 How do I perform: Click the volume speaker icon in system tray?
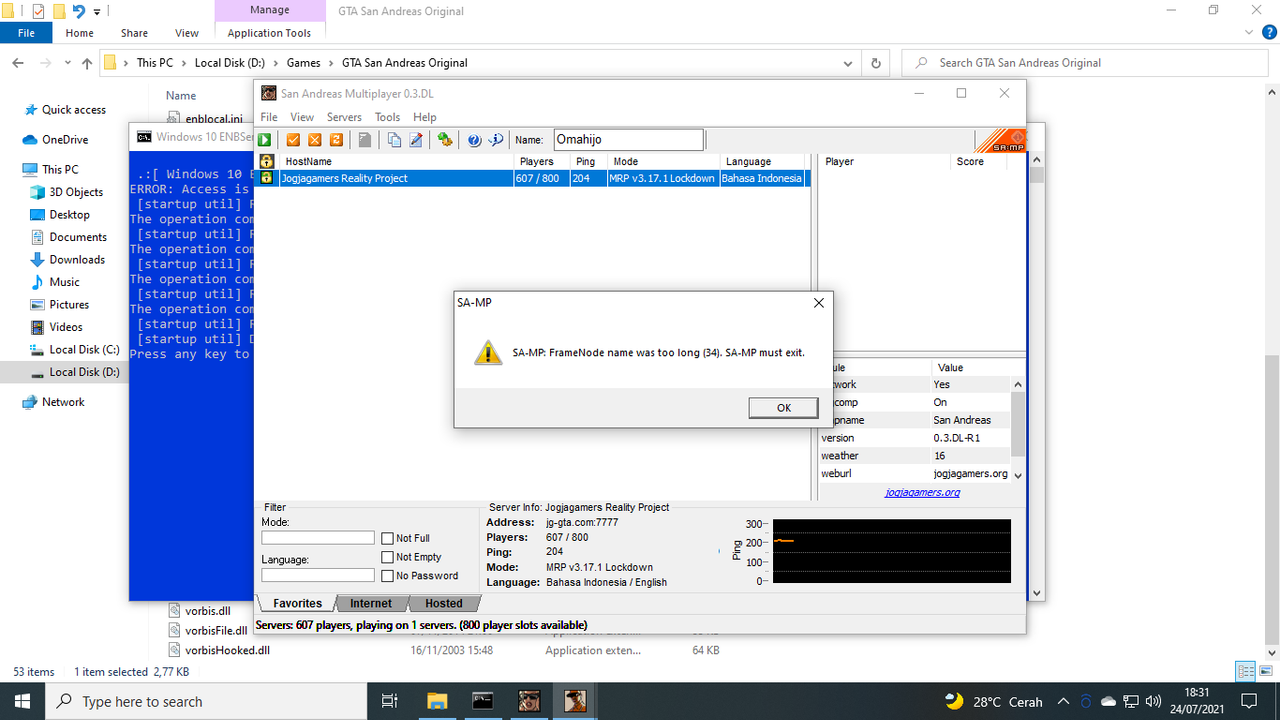point(1153,701)
